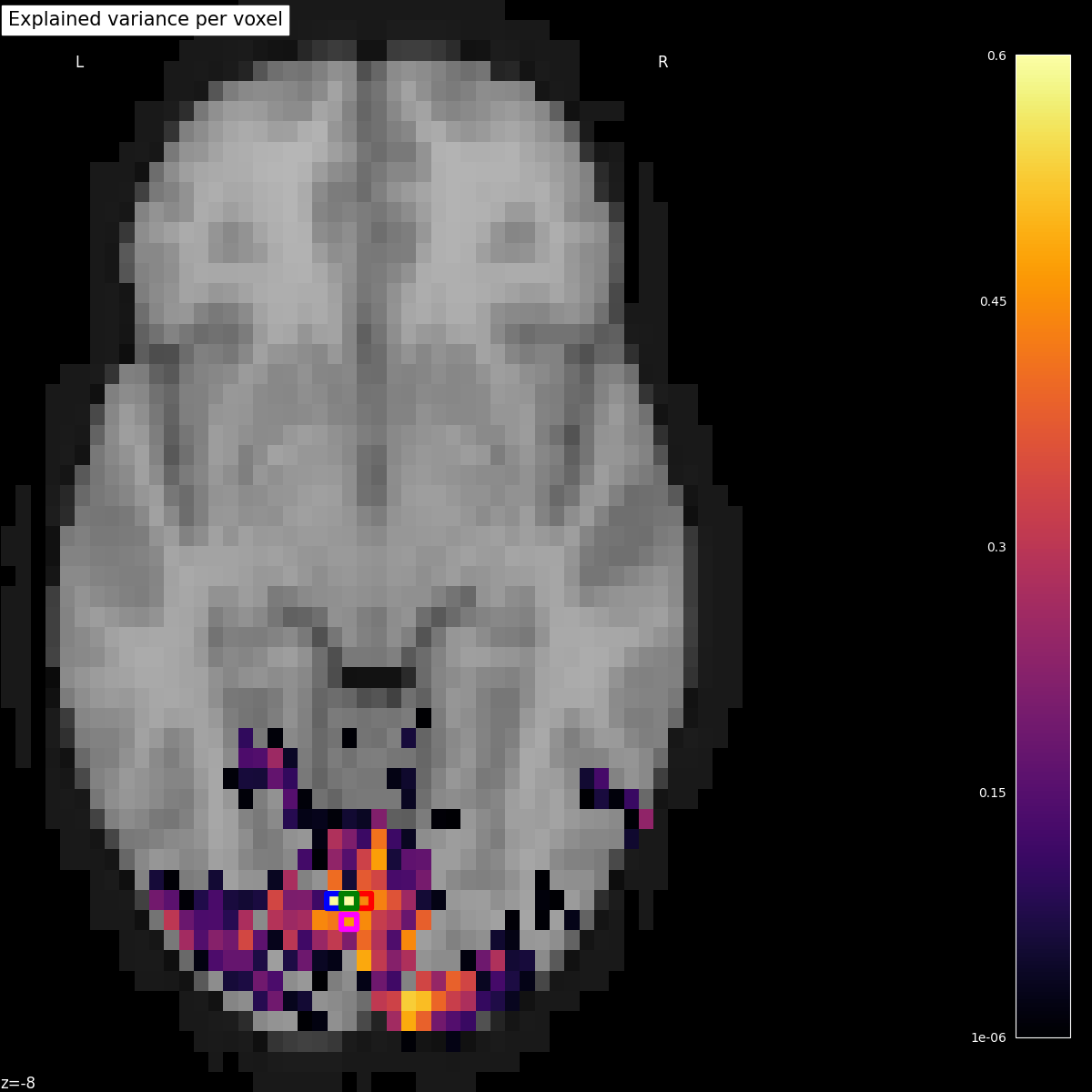This screenshot has height=1092, width=1092.
Task: Click the bright yellow voxels near the bottom
Action: pos(416,1001)
